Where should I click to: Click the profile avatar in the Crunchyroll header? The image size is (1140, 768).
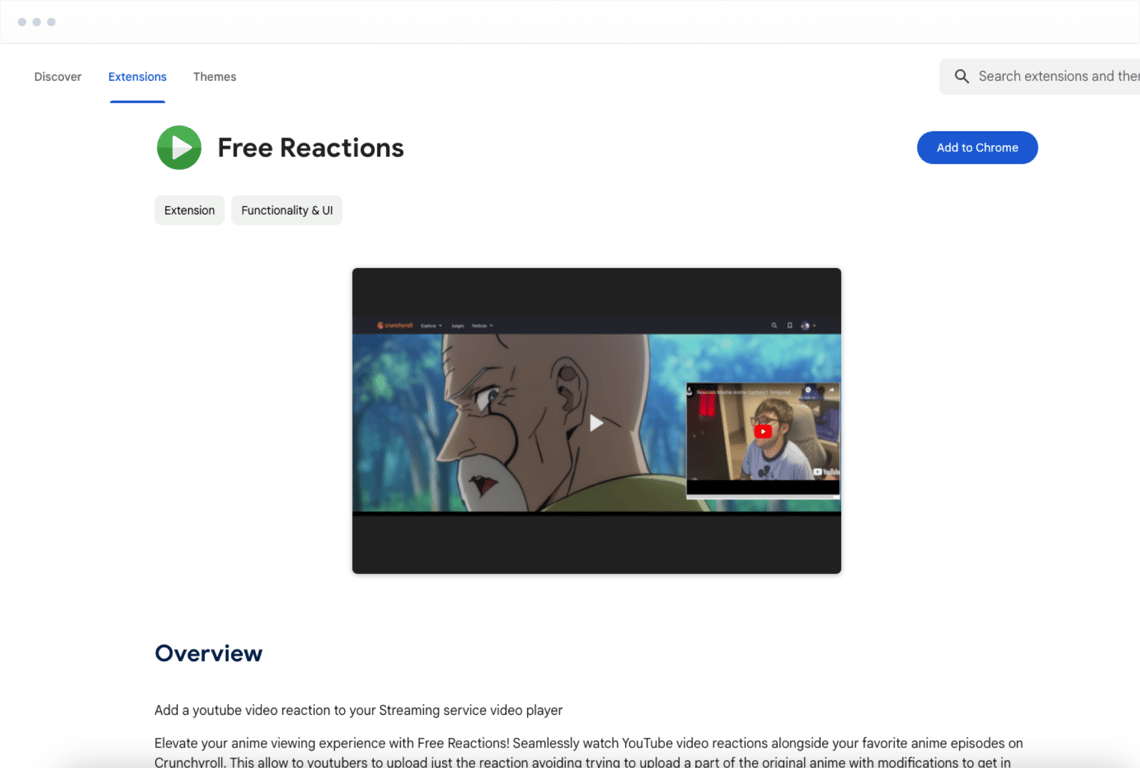click(x=805, y=326)
